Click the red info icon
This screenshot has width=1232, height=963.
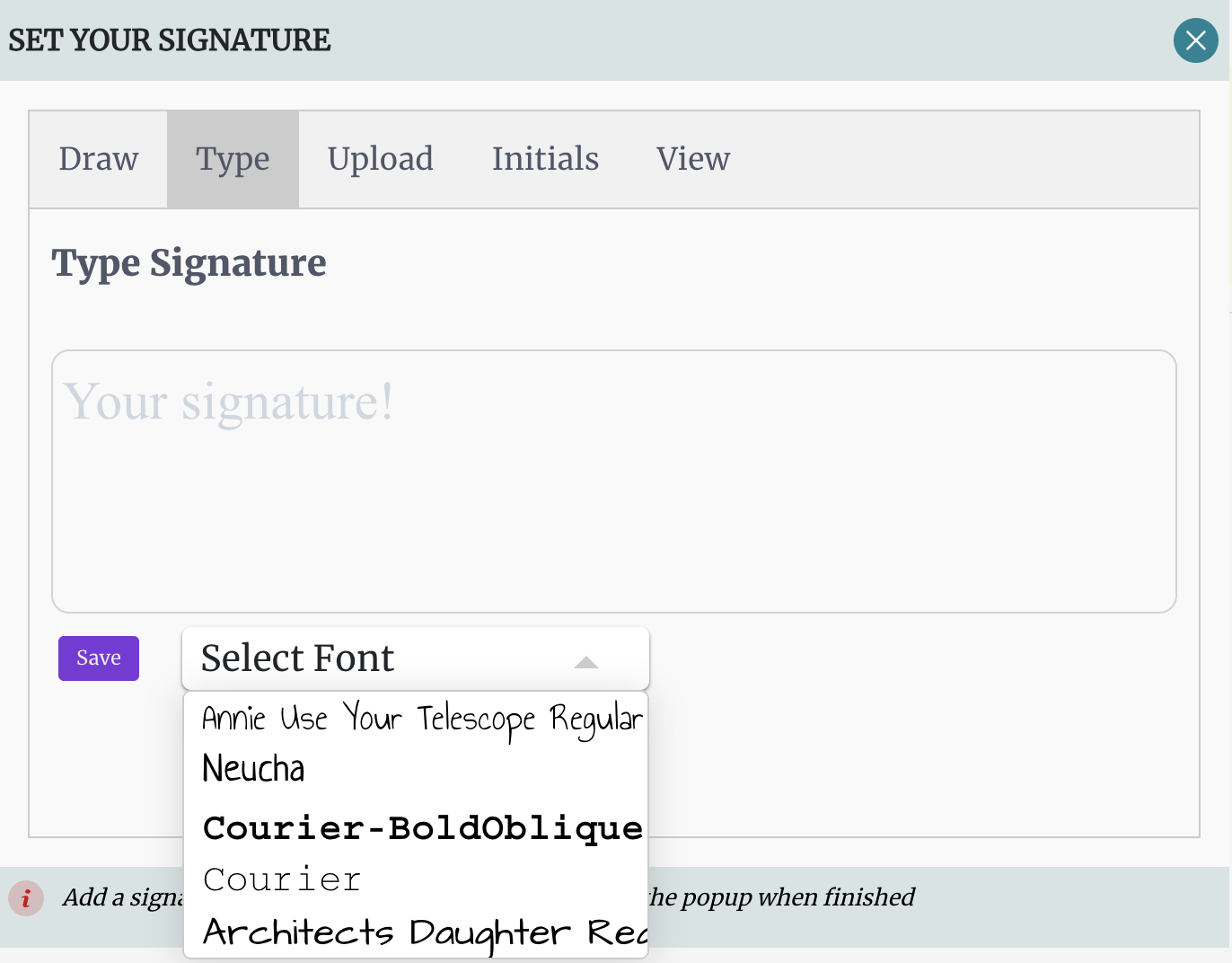tap(26, 897)
